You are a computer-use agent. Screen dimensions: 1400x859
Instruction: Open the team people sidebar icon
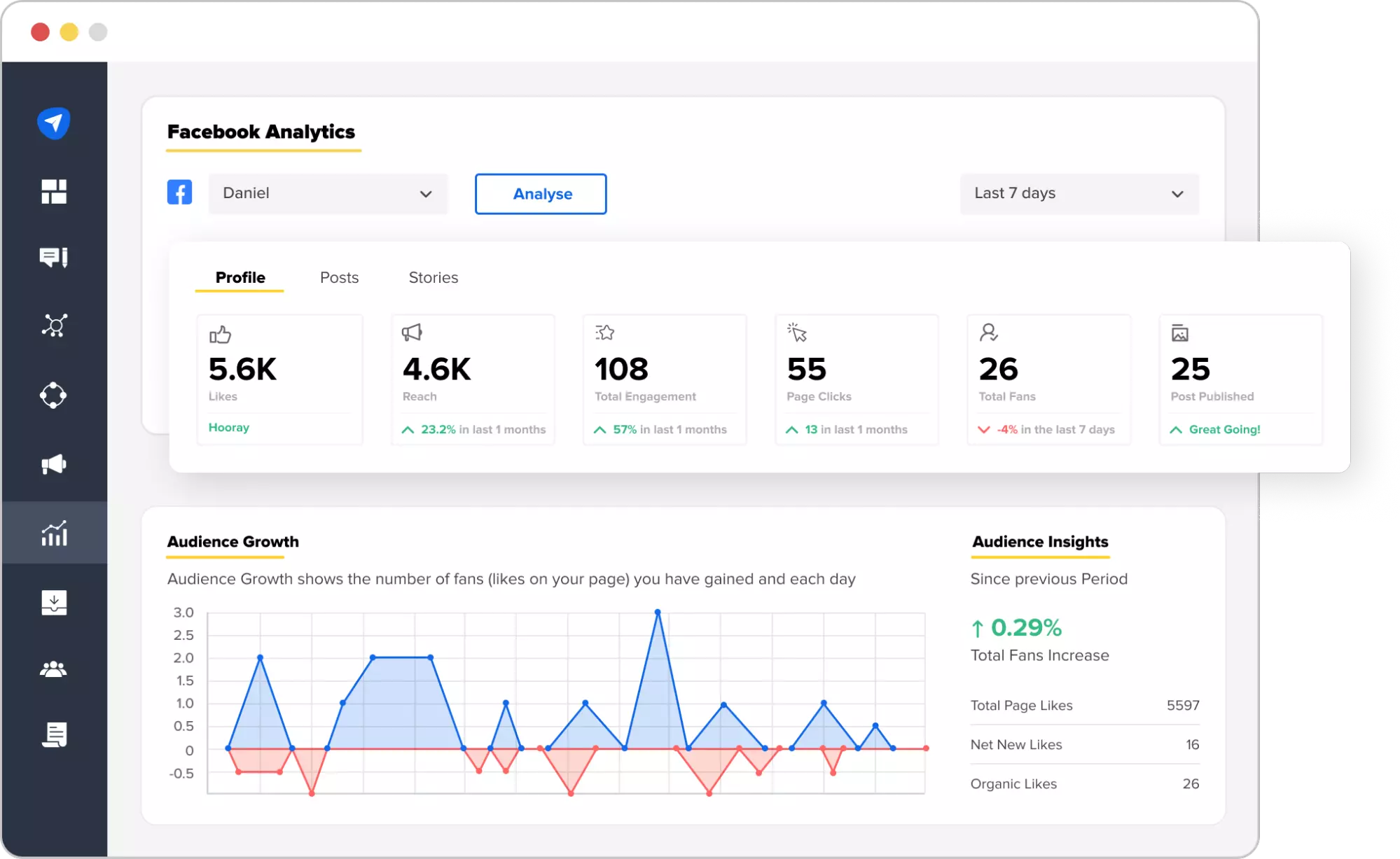[54, 669]
